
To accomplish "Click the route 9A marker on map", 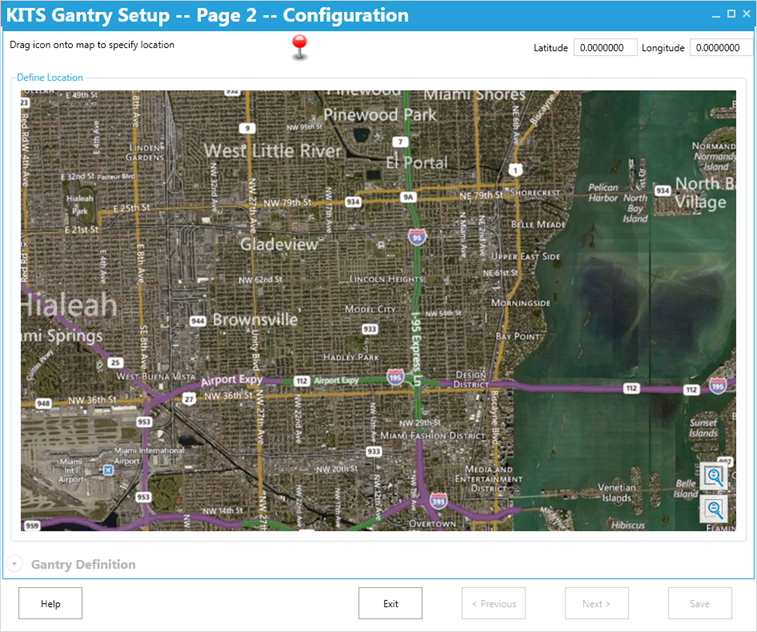I will pos(408,197).
